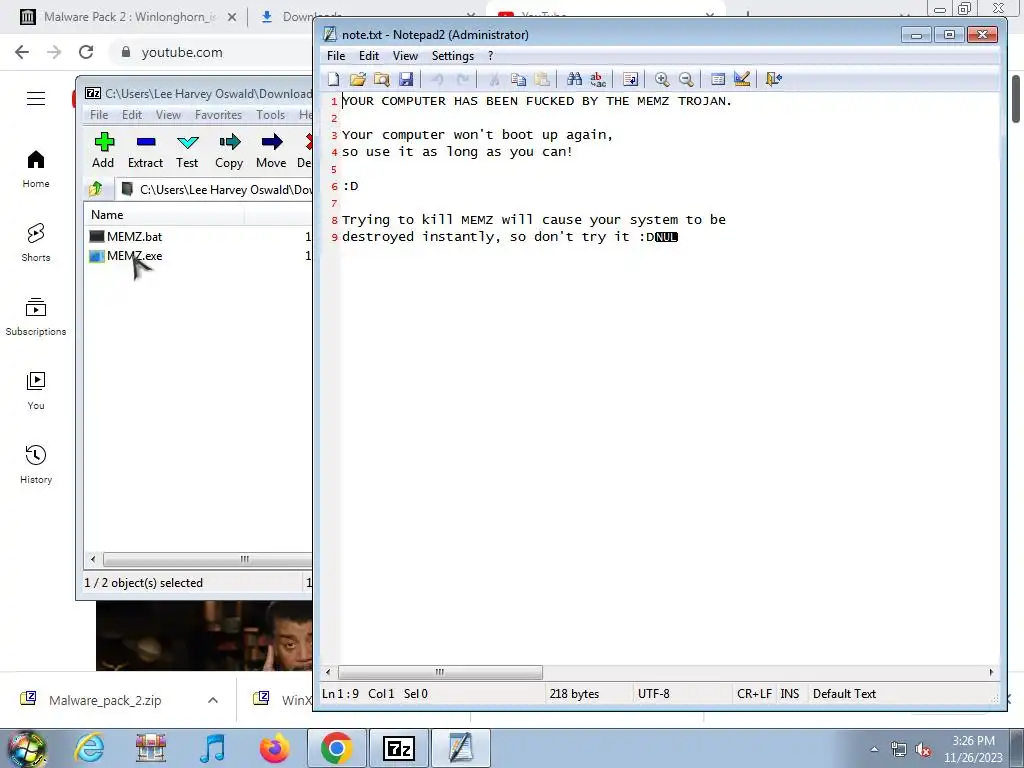Open the Settings menu in Notepad2
Screen dimensions: 1024x768
pyautogui.click(x=453, y=56)
